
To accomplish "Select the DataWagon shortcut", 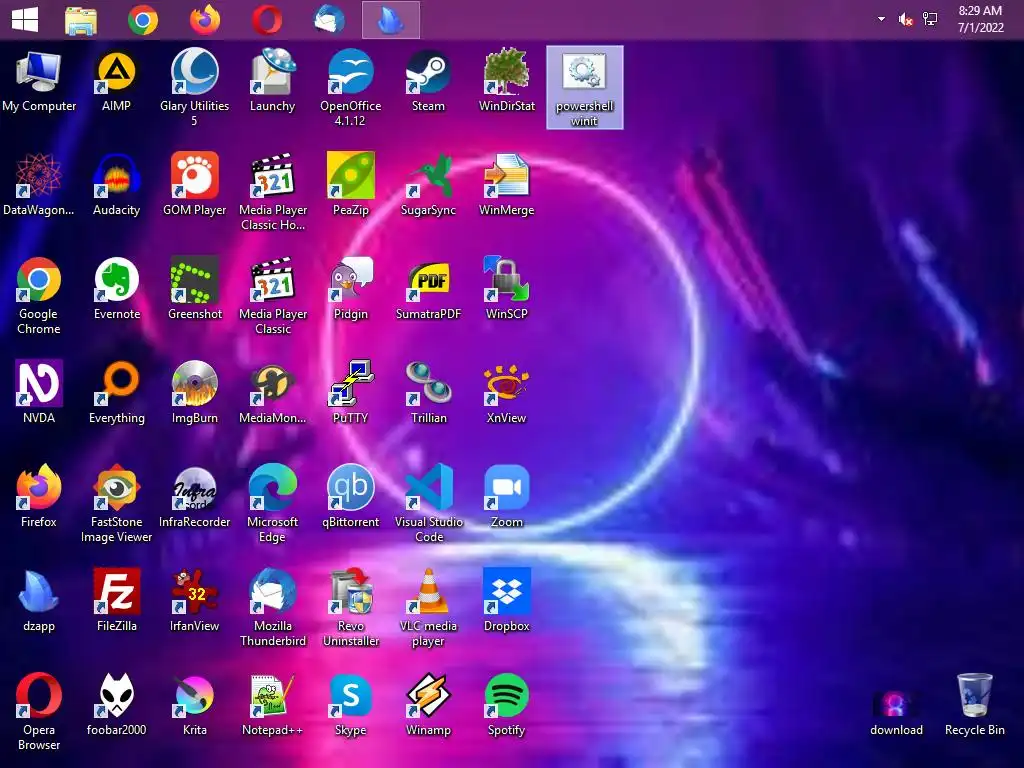I will [39, 185].
